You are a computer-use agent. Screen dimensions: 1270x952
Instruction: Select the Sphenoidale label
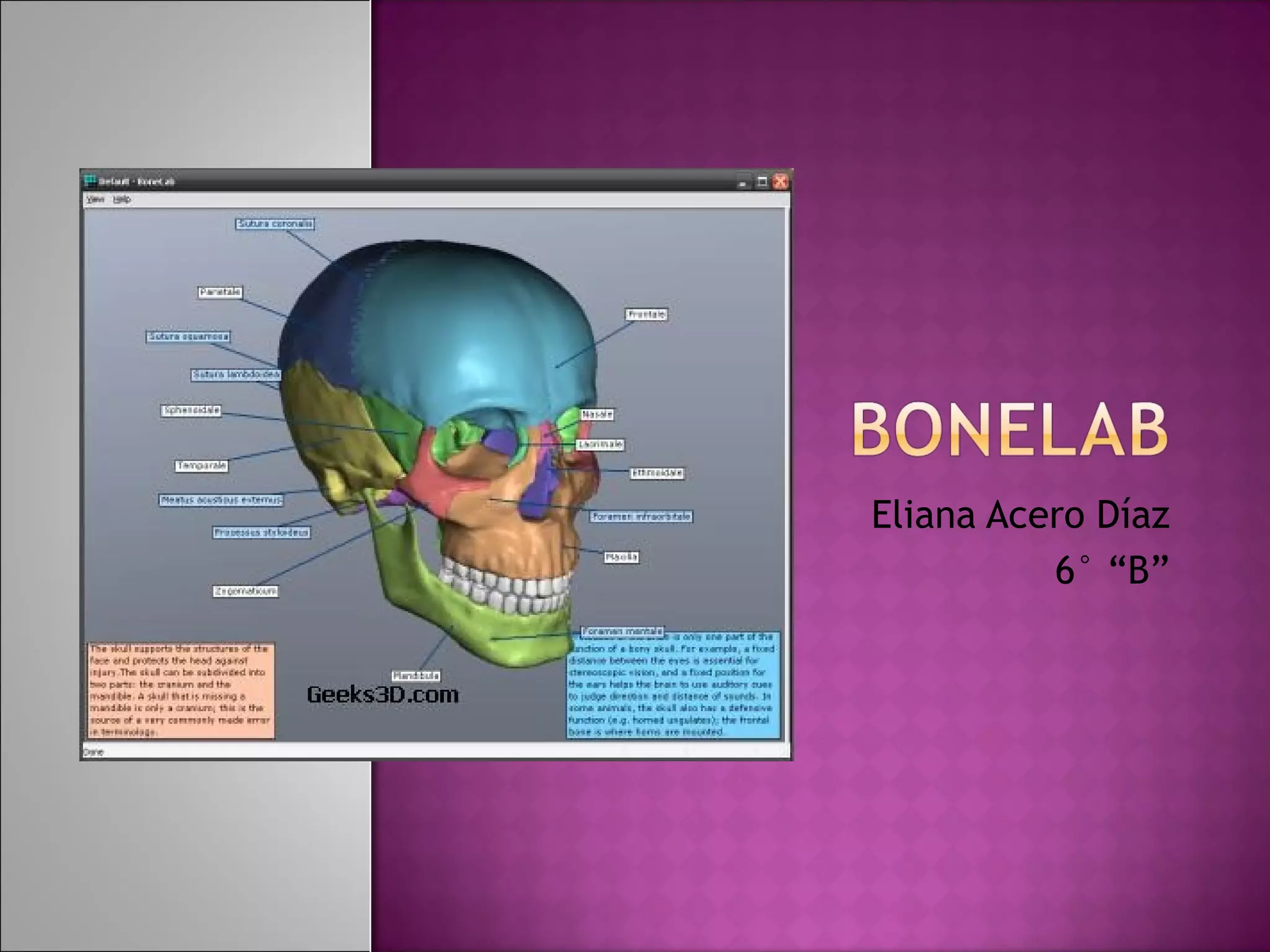point(192,410)
